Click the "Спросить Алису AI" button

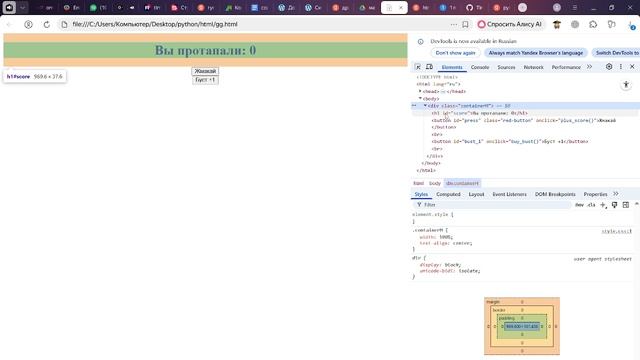click(x=510, y=24)
